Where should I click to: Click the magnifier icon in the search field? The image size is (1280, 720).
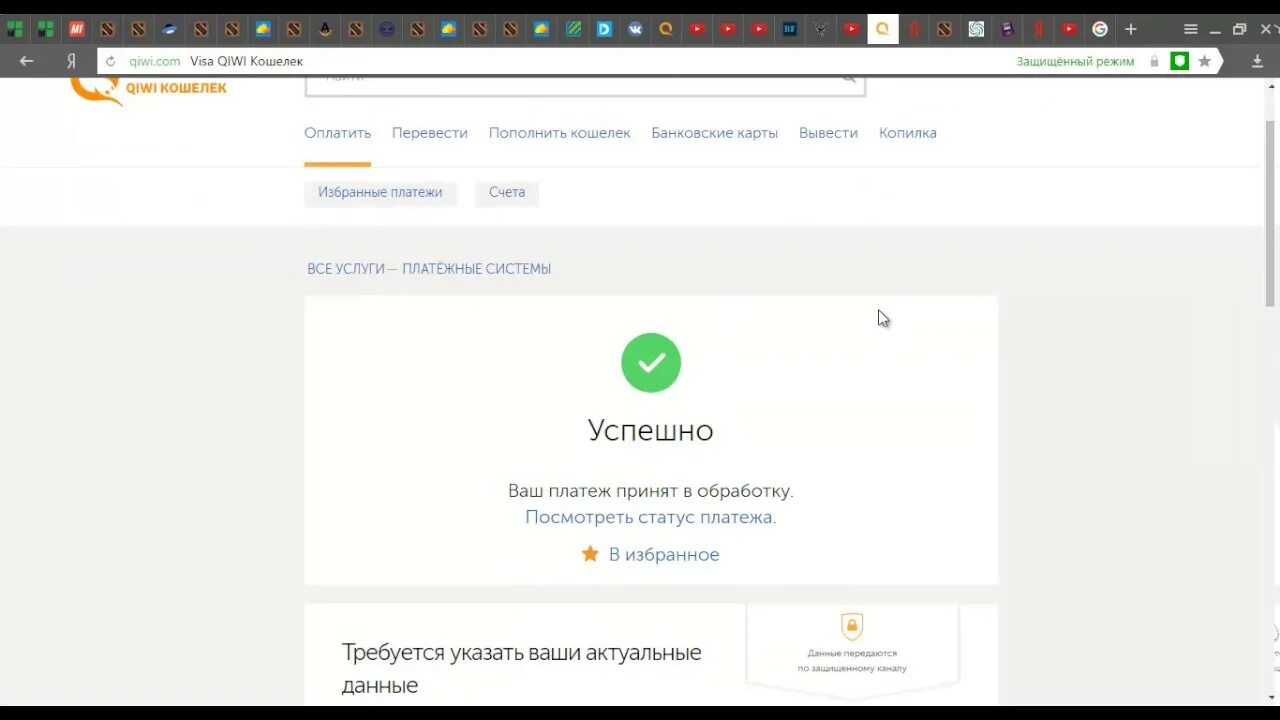click(x=849, y=80)
